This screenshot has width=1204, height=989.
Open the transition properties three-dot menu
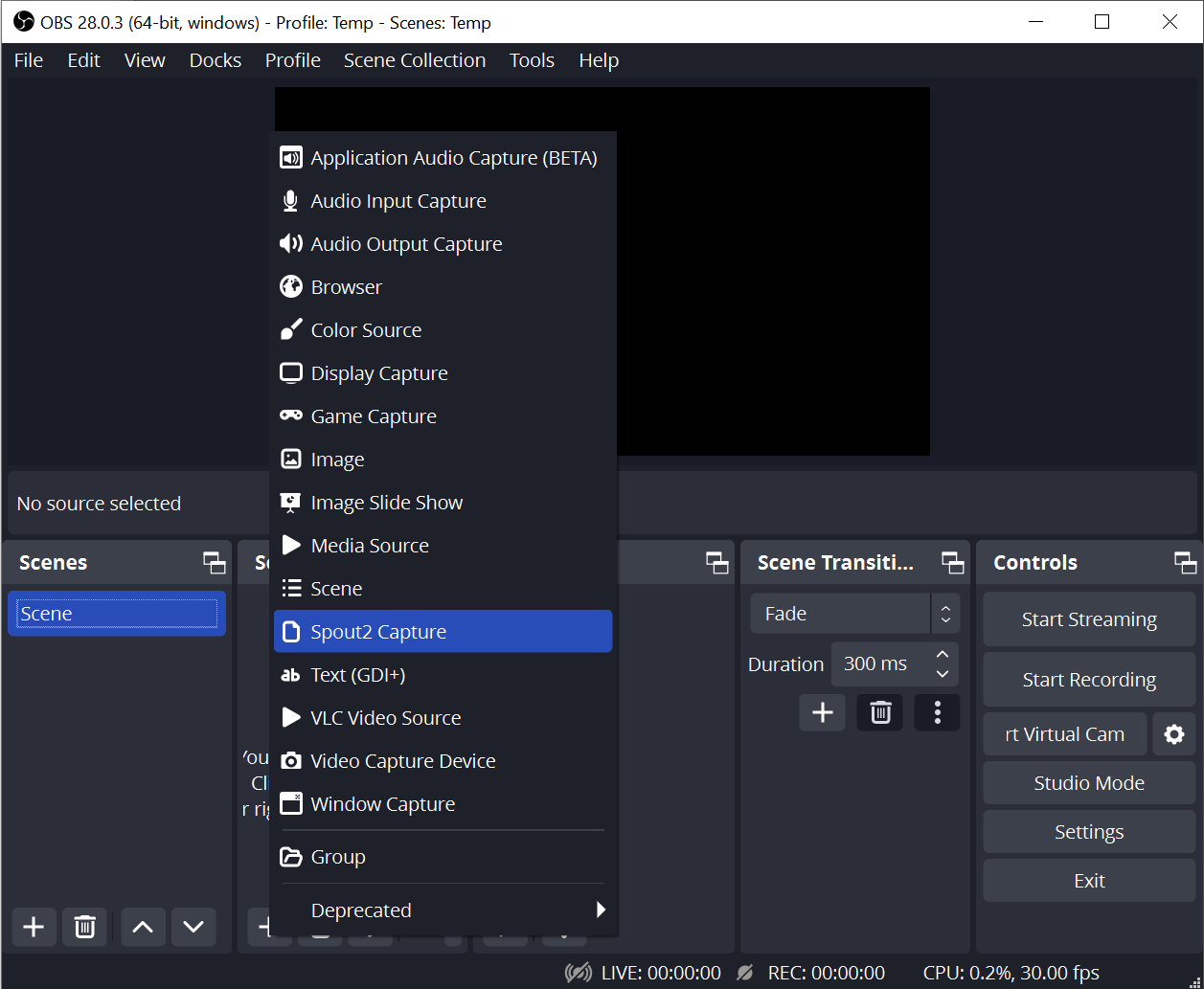[x=937, y=712]
